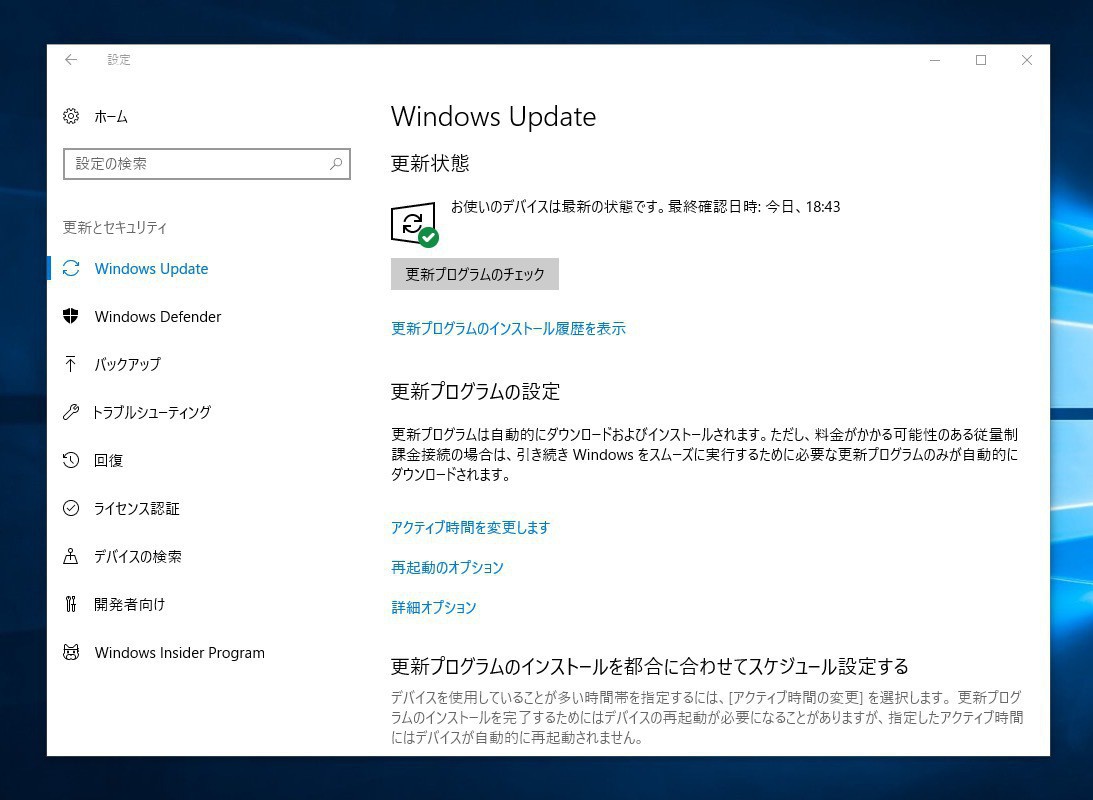Go to バックアップ settings

(127, 364)
